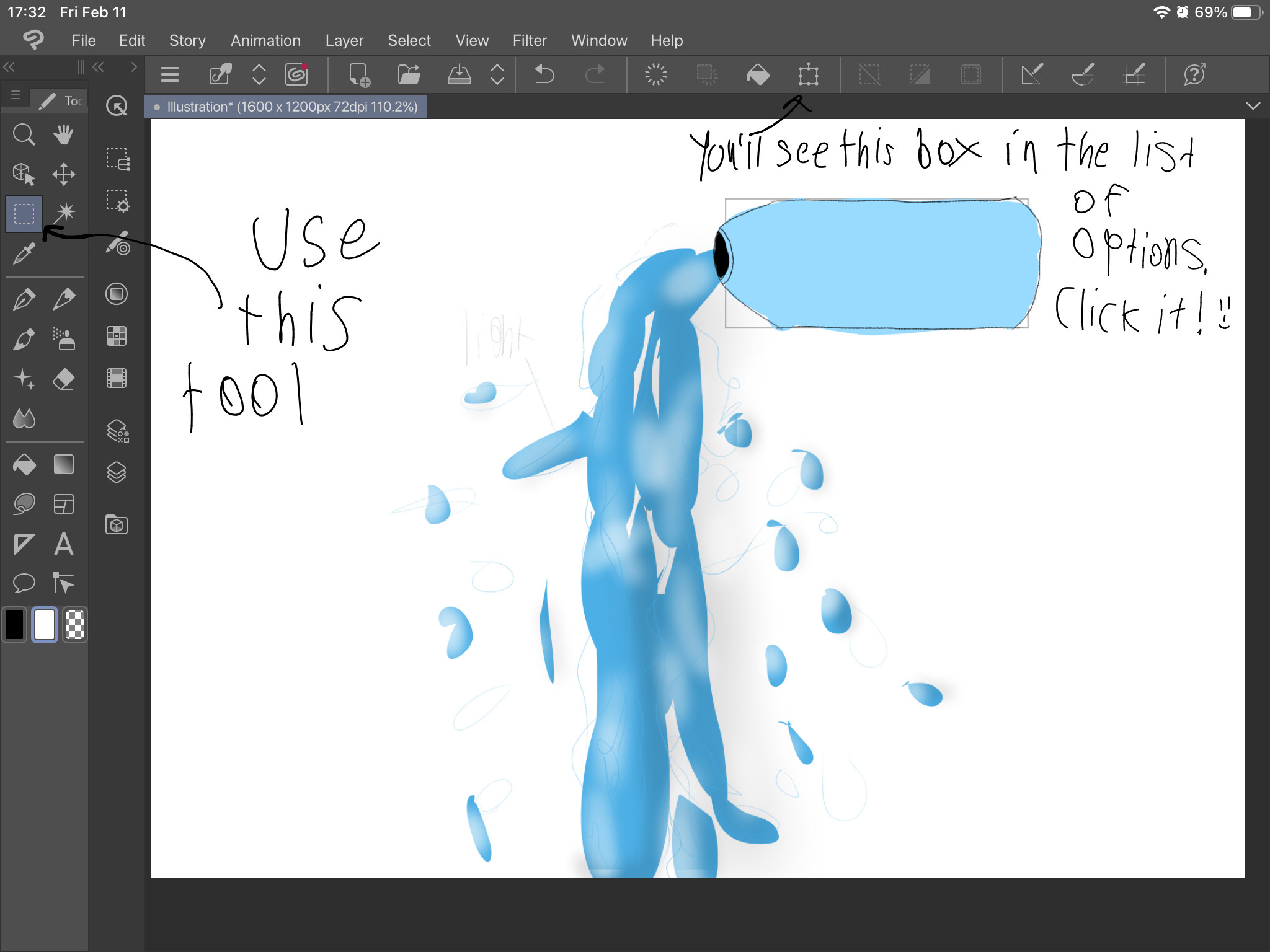Select the transparent color swatch

(75, 625)
